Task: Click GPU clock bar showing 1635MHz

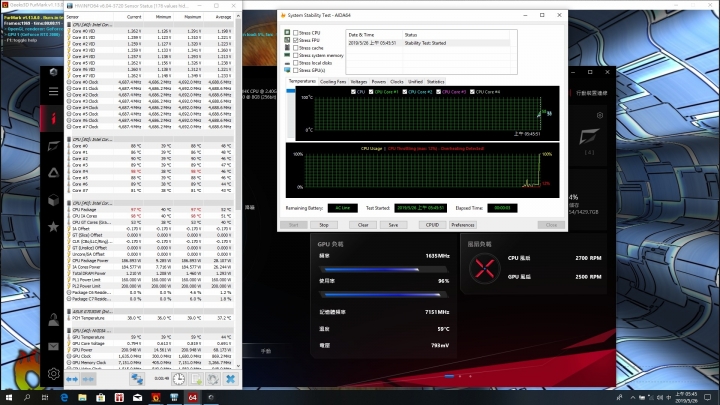Action: pyautogui.click(x=383, y=270)
